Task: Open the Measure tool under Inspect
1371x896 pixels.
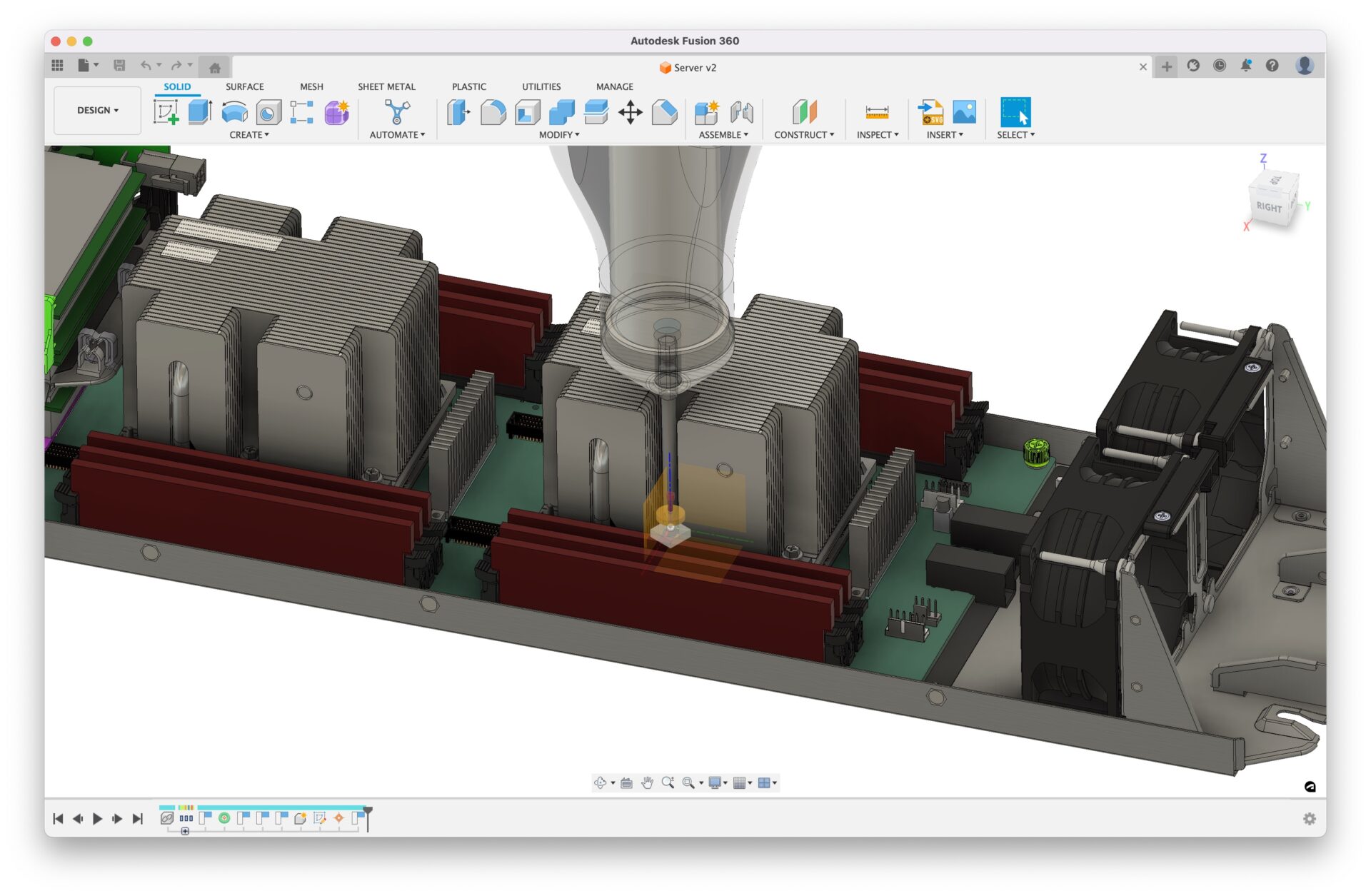Action: coord(877,112)
